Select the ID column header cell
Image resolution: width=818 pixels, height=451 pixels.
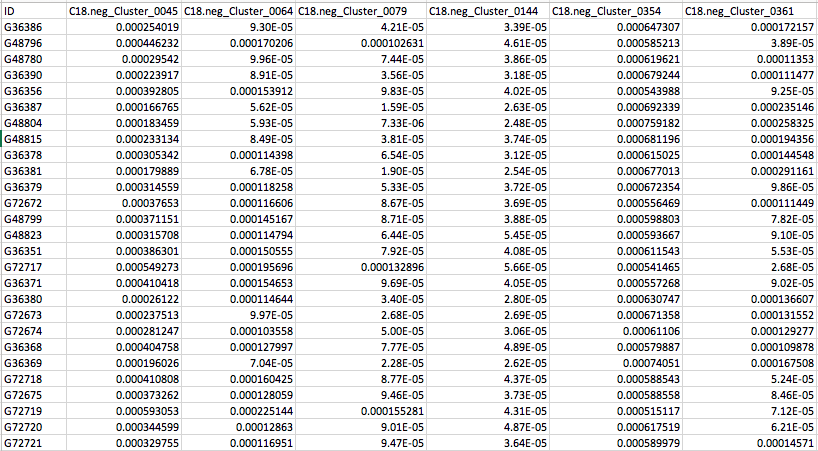click(x=34, y=10)
